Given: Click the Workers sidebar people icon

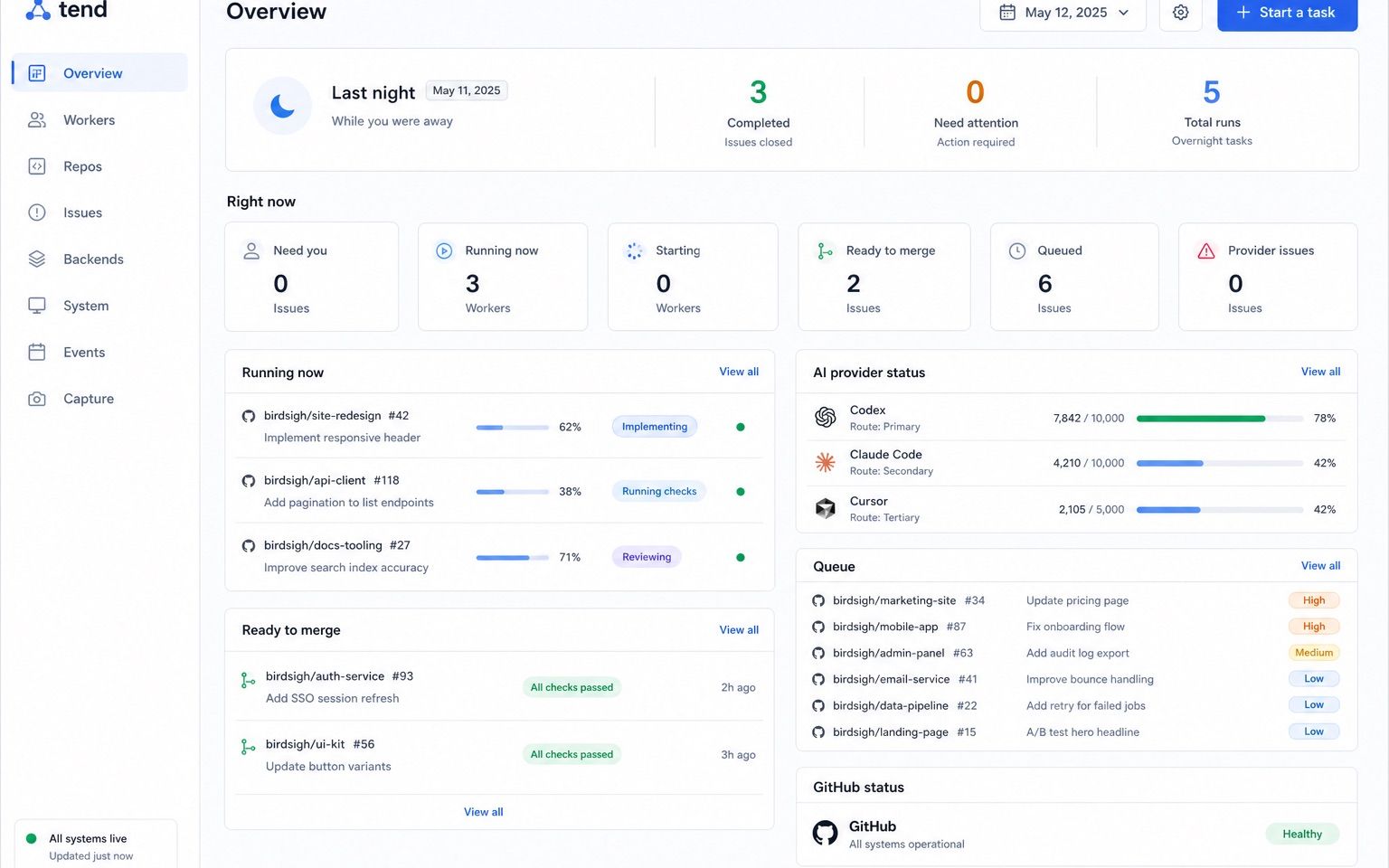Looking at the screenshot, I should click(x=37, y=119).
